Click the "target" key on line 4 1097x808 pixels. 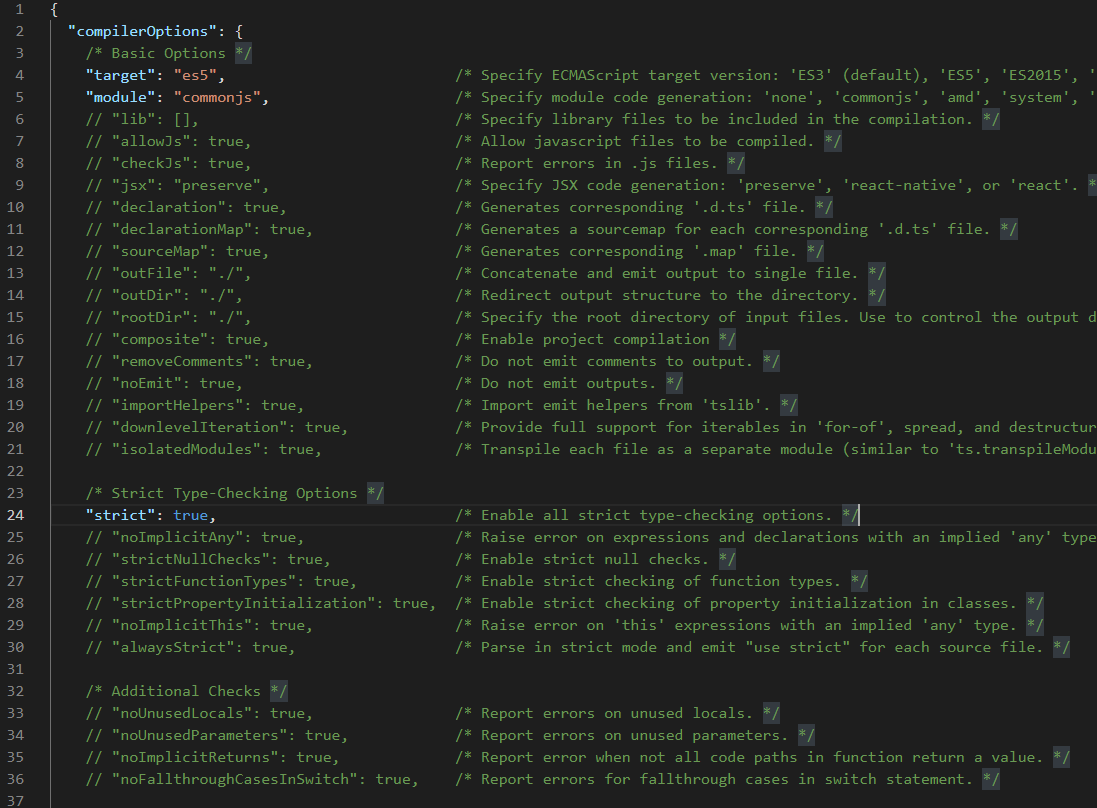tap(119, 75)
